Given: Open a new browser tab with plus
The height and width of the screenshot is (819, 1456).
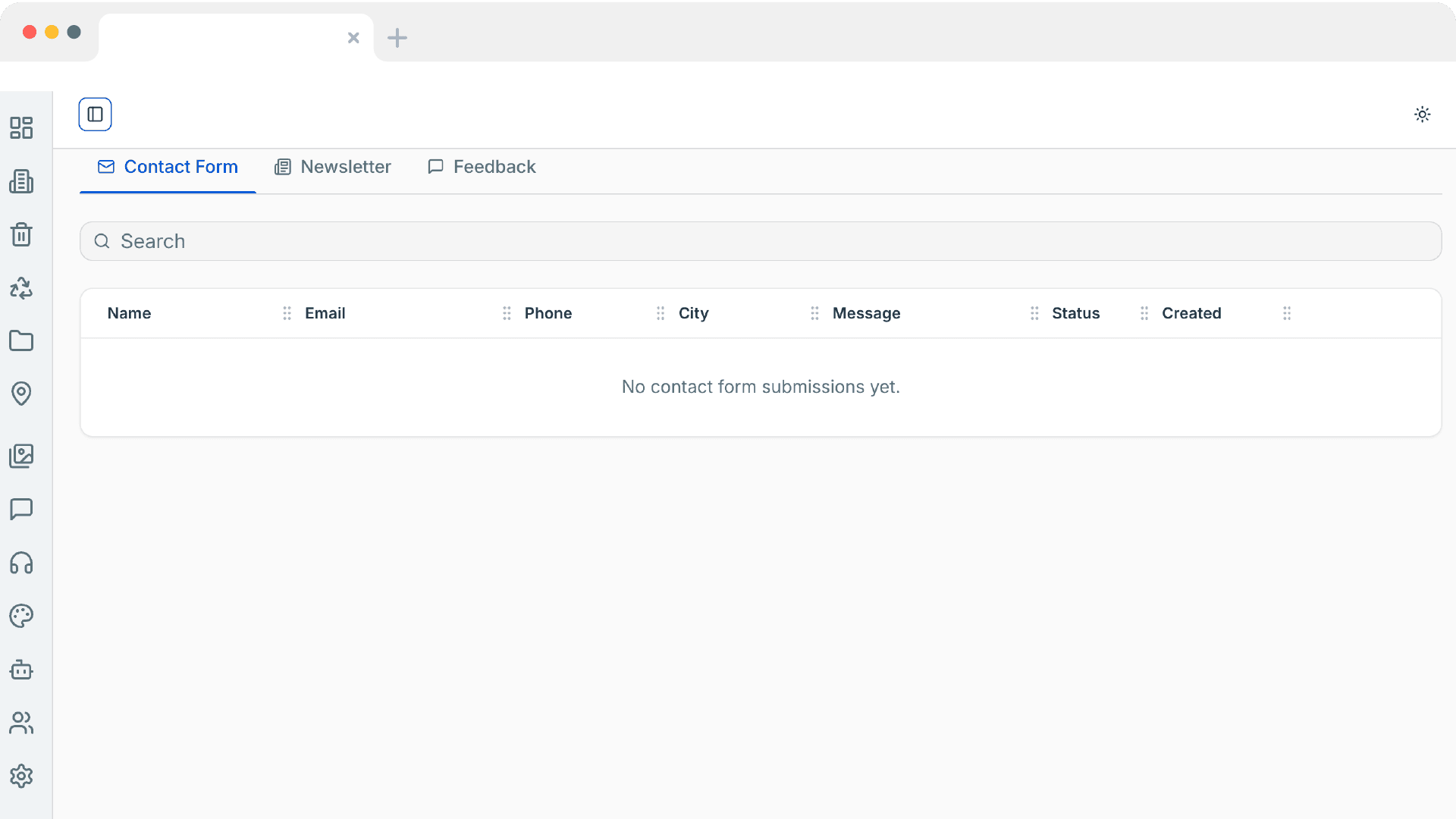Looking at the screenshot, I should [397, 38].
